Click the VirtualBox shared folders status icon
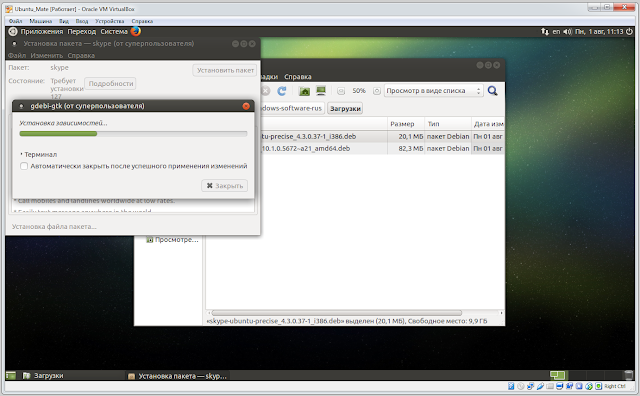This screenshot has width=640, height=396. click(550, 386)
